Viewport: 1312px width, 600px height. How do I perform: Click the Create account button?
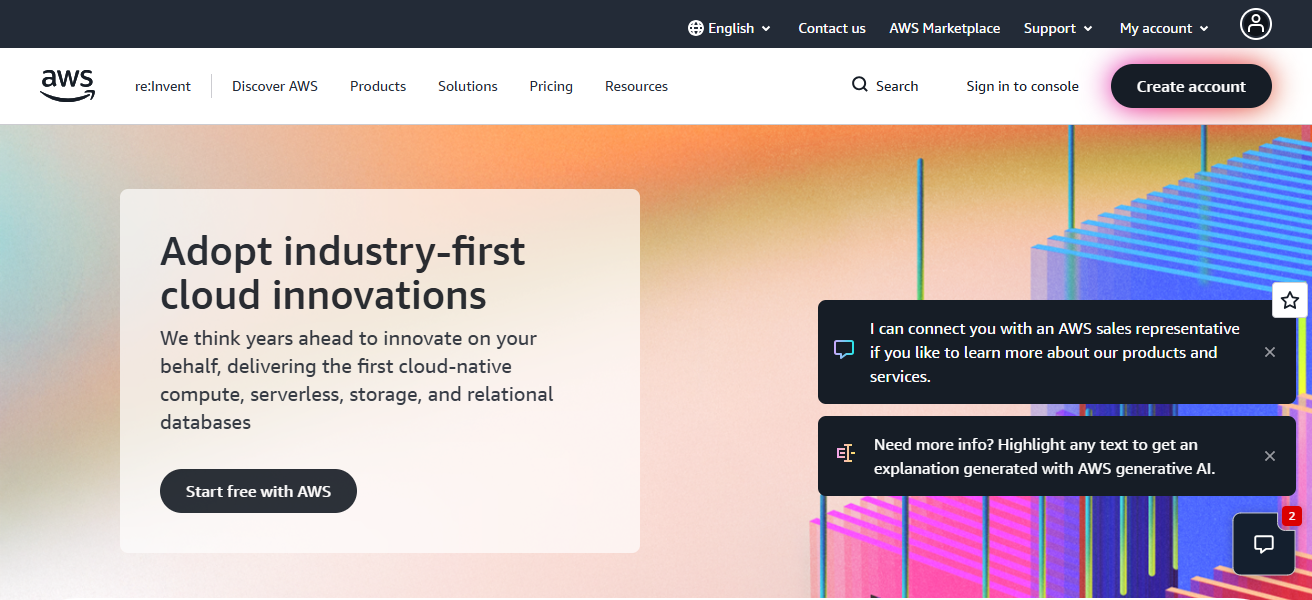(1191, 86)
